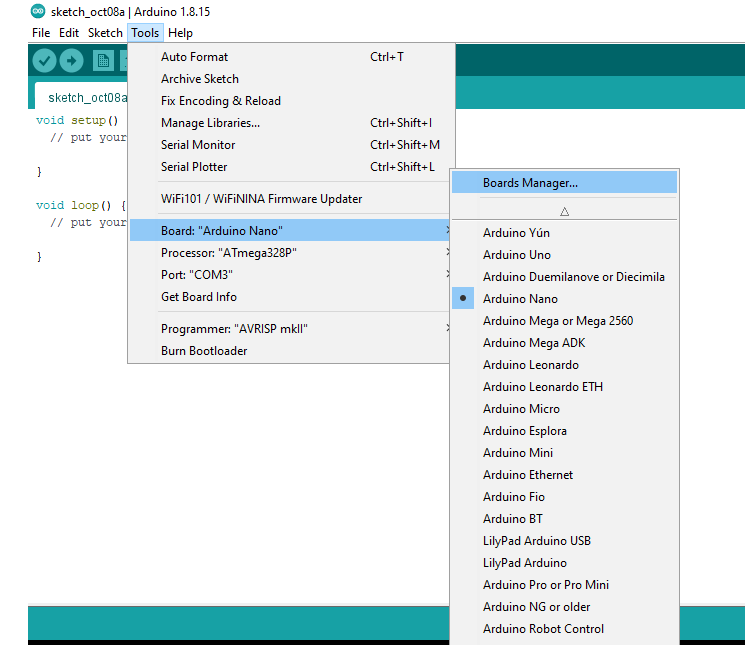745x645 pixels.
Task: Select Fix Encoding & Reload
Action: click(x=289, y=101)
